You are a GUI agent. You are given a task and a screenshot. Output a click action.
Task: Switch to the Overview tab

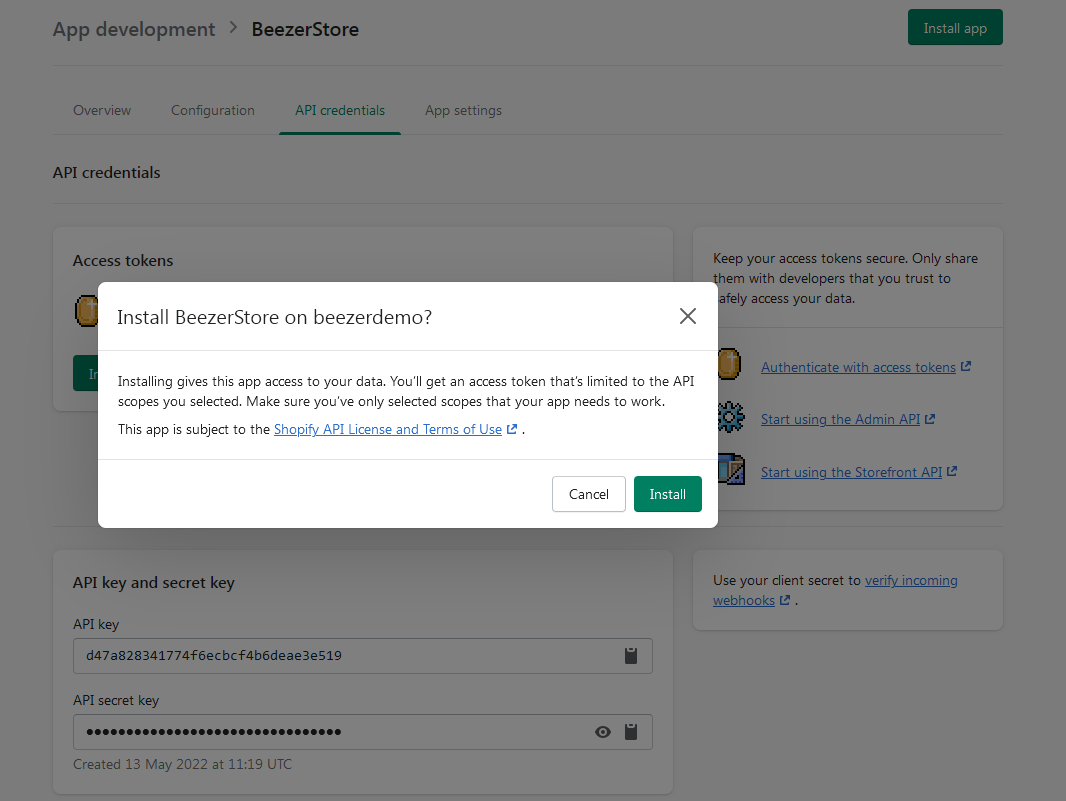pyautogui.click(x=102, y=110)
